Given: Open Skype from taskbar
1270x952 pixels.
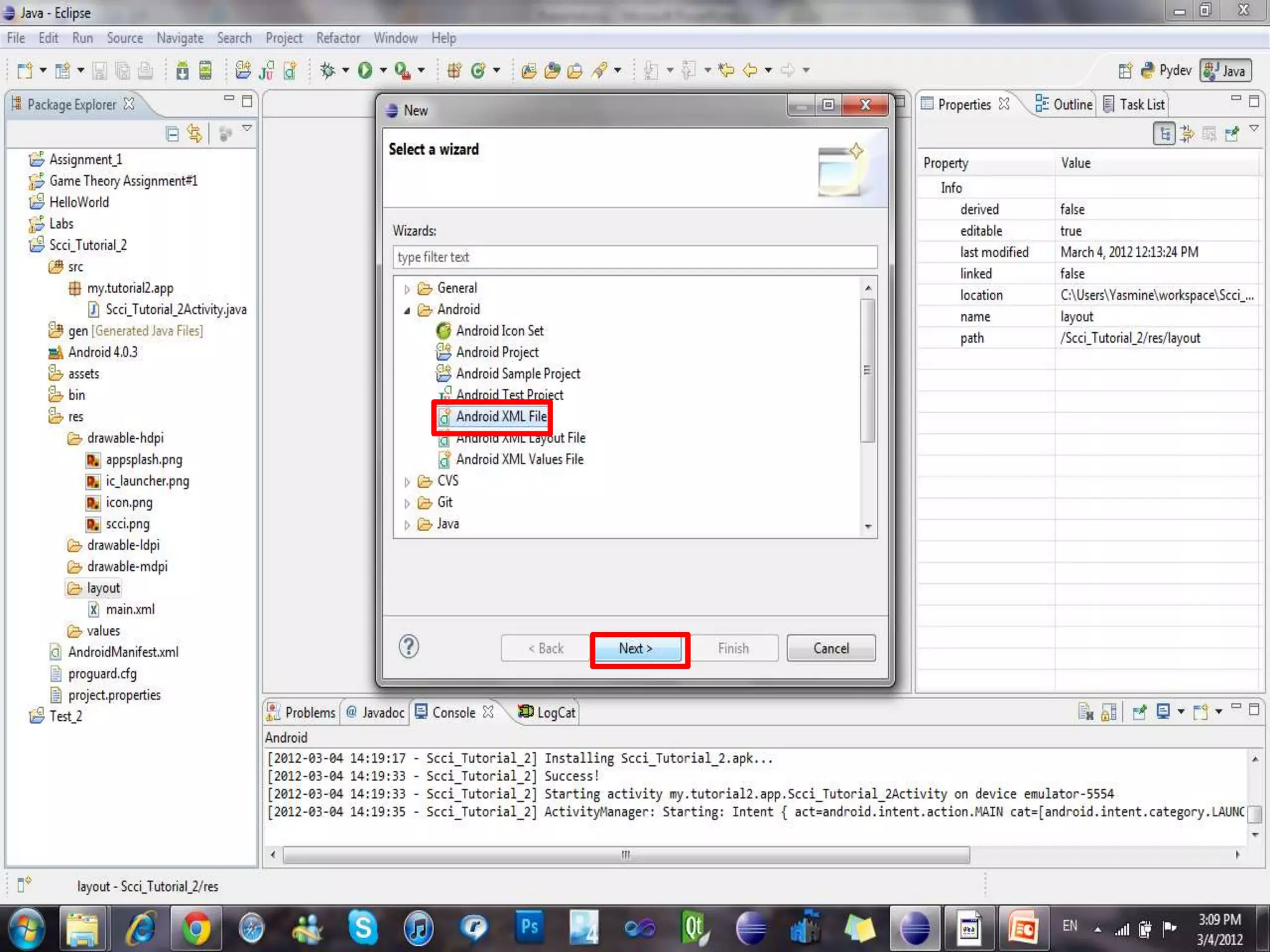Looking at the screenshot, I should coord(363,928).
